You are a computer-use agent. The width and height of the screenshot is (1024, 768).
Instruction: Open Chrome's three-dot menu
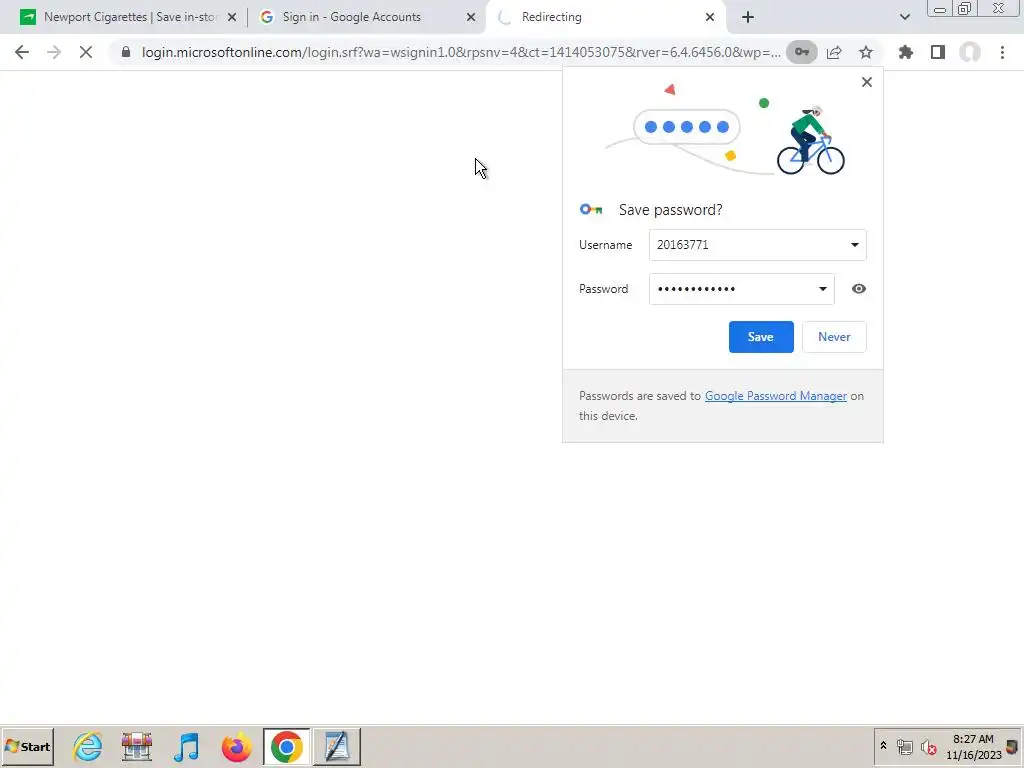coord(1002,52)
